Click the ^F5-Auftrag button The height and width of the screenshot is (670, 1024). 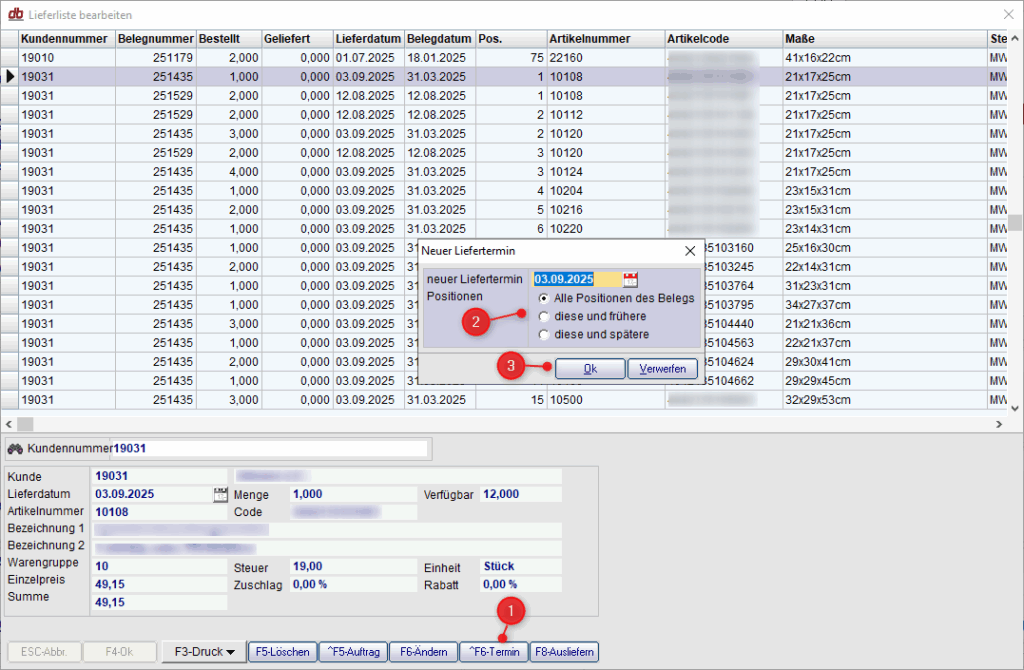(353, 652)
